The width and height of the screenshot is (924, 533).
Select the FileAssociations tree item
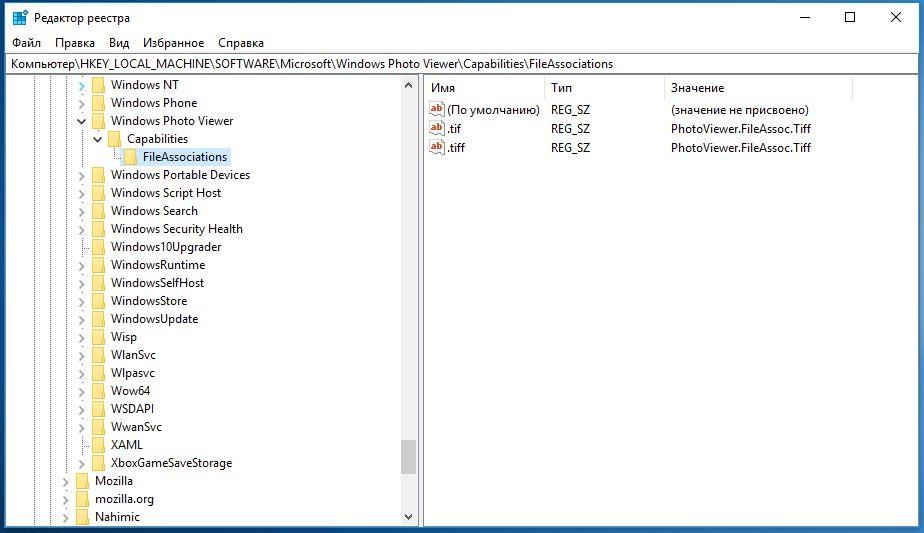coord(185,157)
